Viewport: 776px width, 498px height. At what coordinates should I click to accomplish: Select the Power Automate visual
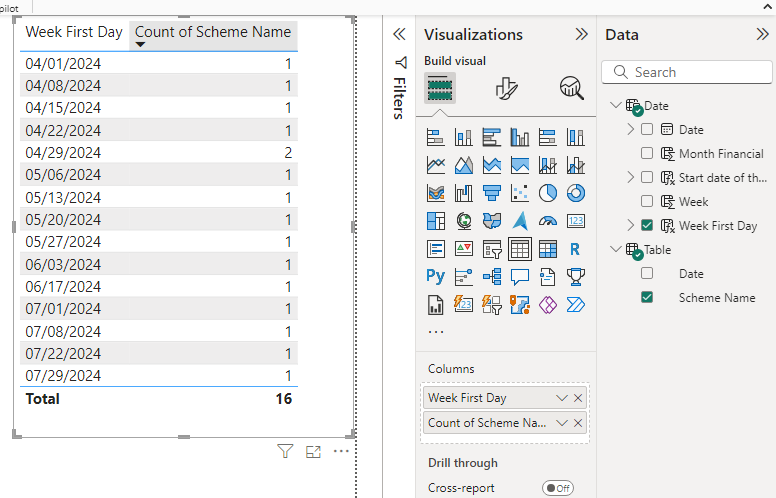576,305
